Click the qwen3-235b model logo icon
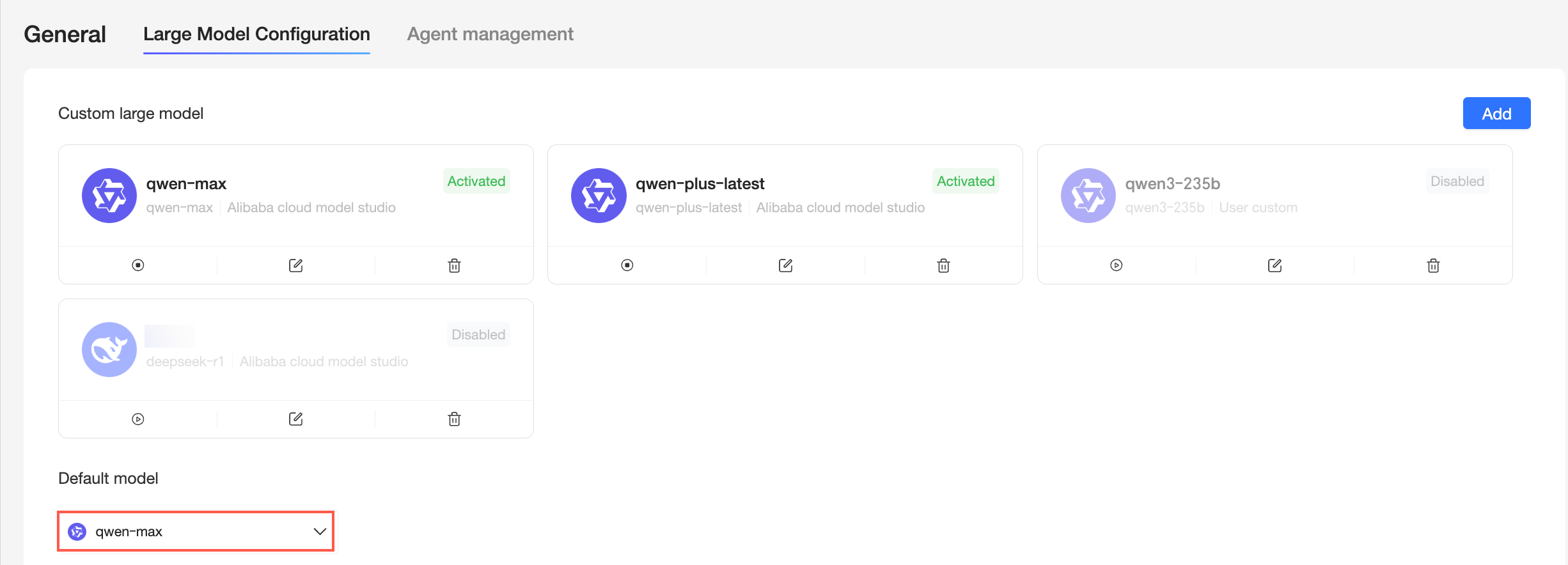The width and height of the screenshot is (1568, 565). coord(1088,196)
